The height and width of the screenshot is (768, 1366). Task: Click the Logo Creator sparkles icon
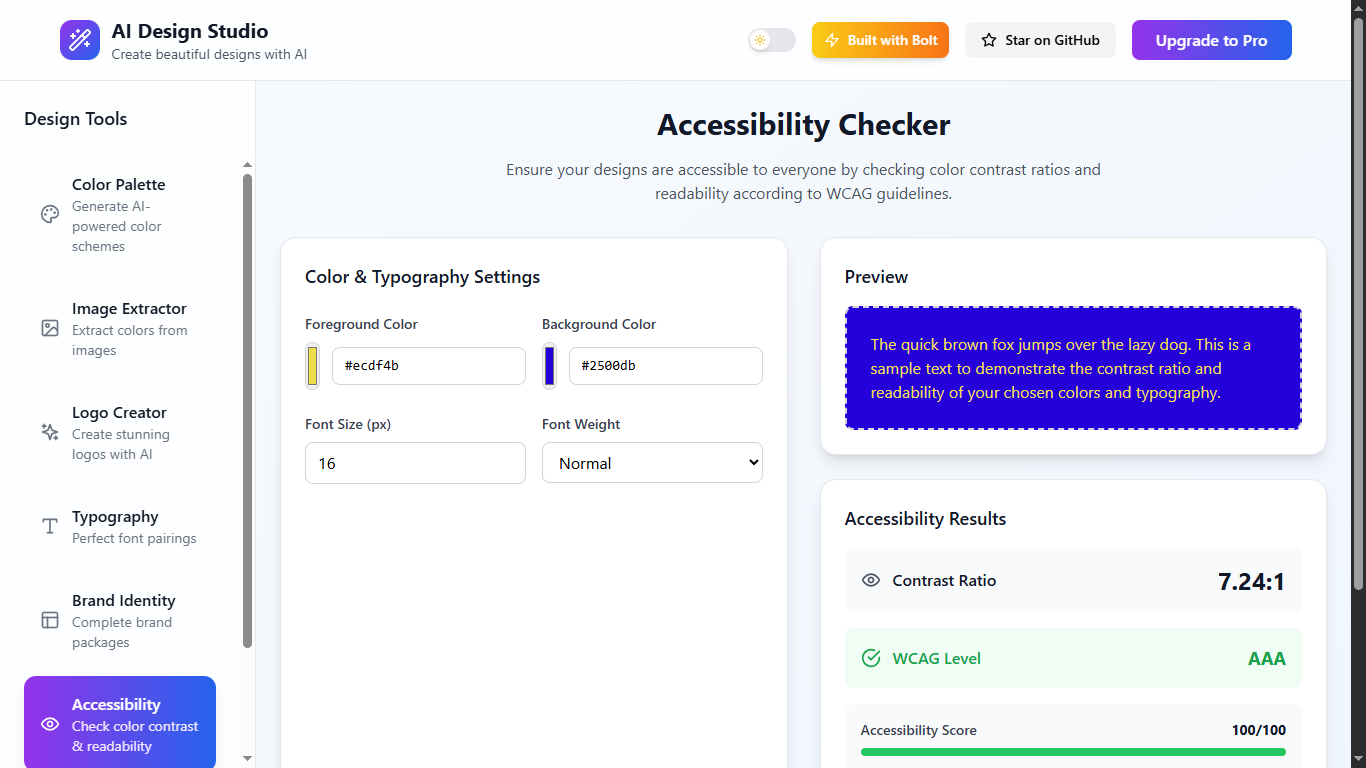50,432
